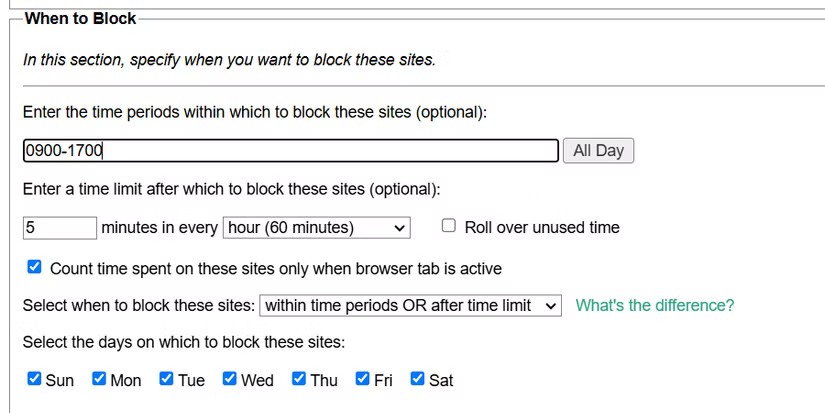Toggle the Mon day checkbox
This screenshot has width=825, height=413.
99,379
